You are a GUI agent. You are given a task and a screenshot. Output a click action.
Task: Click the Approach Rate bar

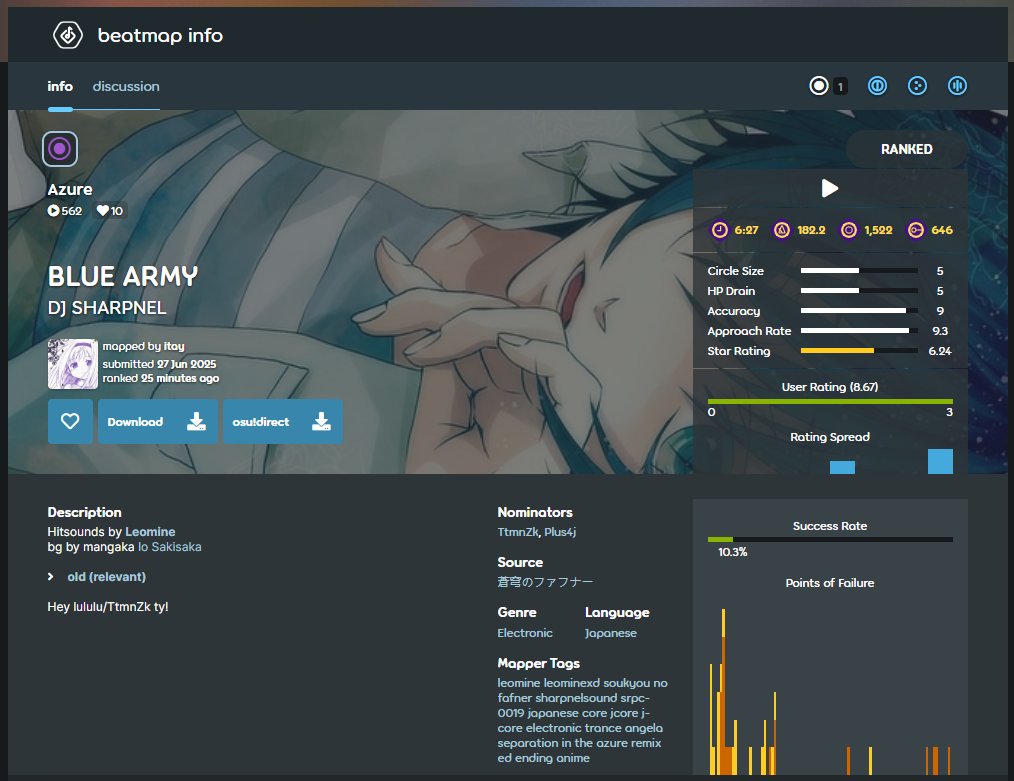pyautogui.click(x=859, y=330)
